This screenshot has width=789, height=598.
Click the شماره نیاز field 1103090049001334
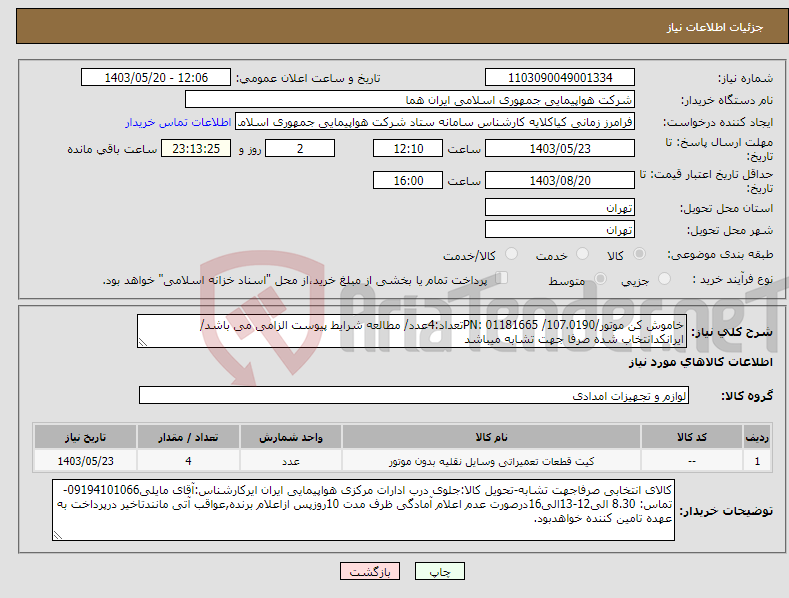click(560, 78)
